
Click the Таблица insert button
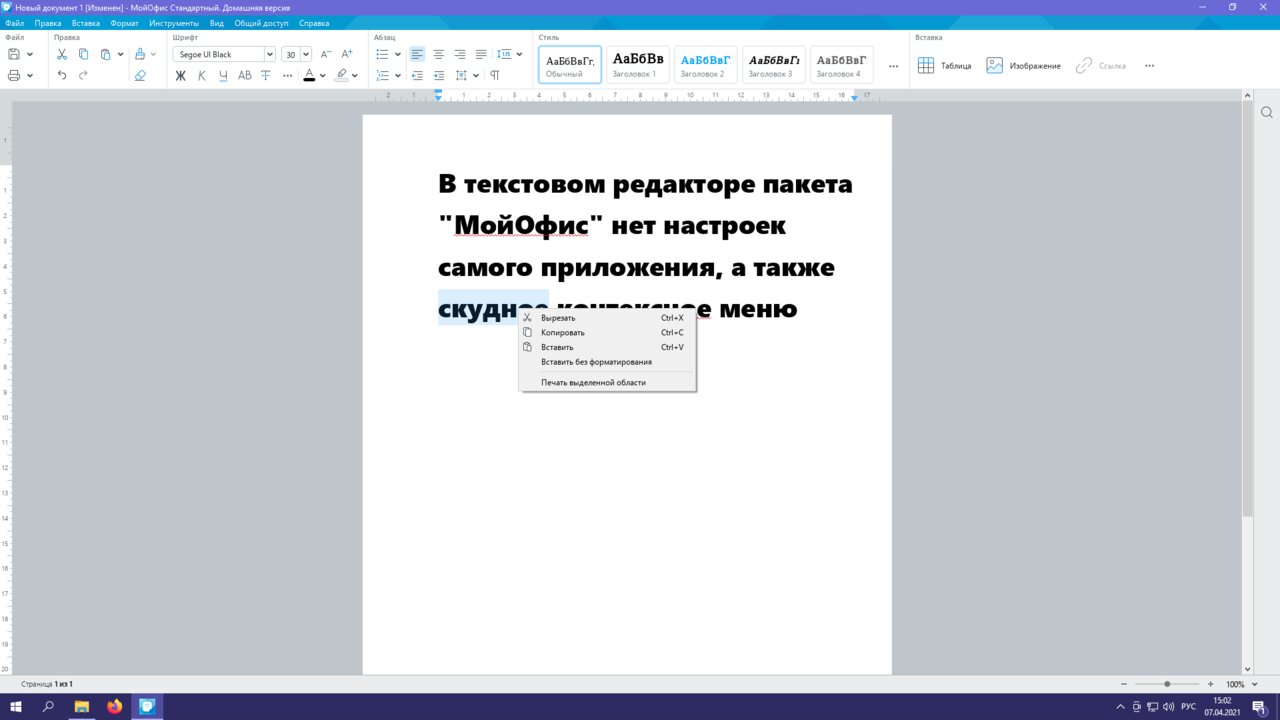click(x=944, y=66)
